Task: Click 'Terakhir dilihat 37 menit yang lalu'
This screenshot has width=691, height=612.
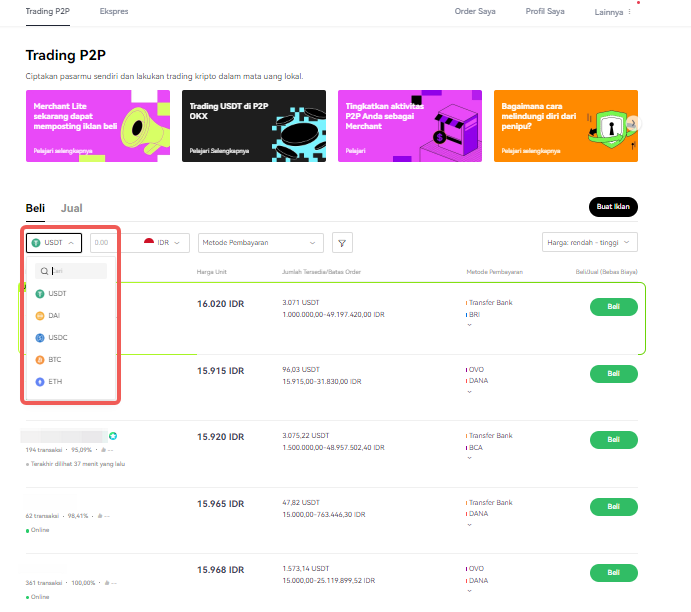Action: point(78,464)
